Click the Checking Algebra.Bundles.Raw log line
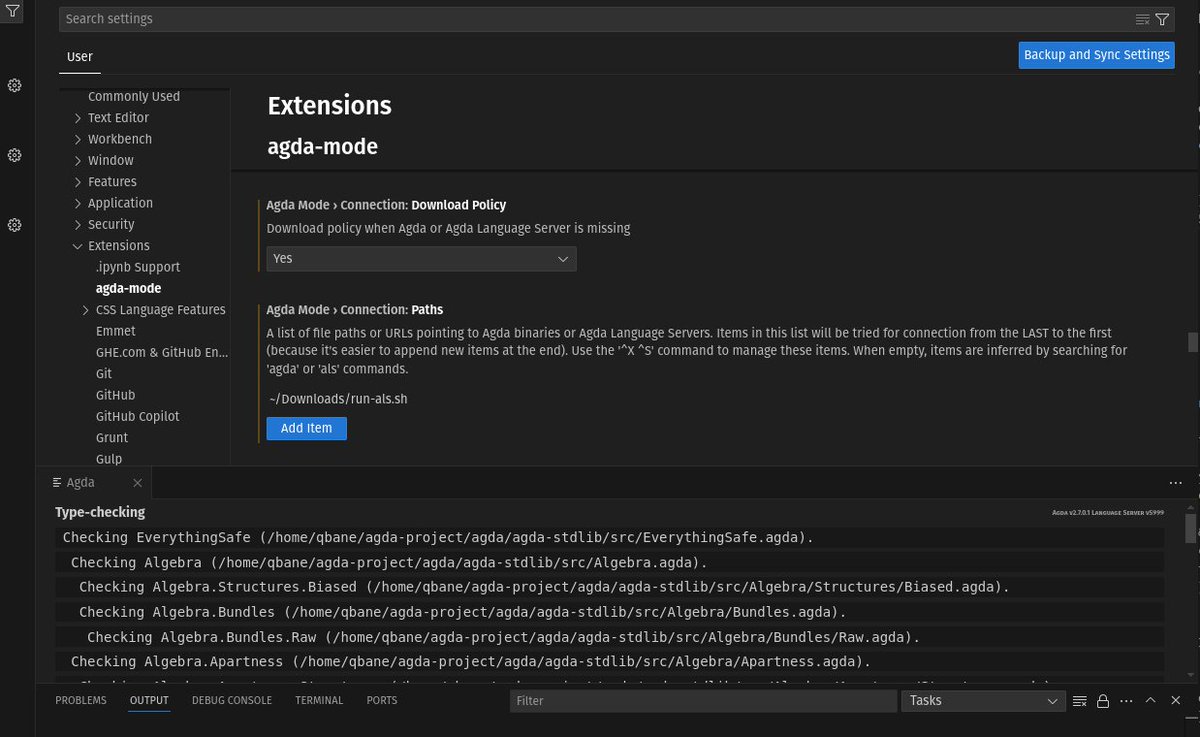 click(x=610, y=637)
